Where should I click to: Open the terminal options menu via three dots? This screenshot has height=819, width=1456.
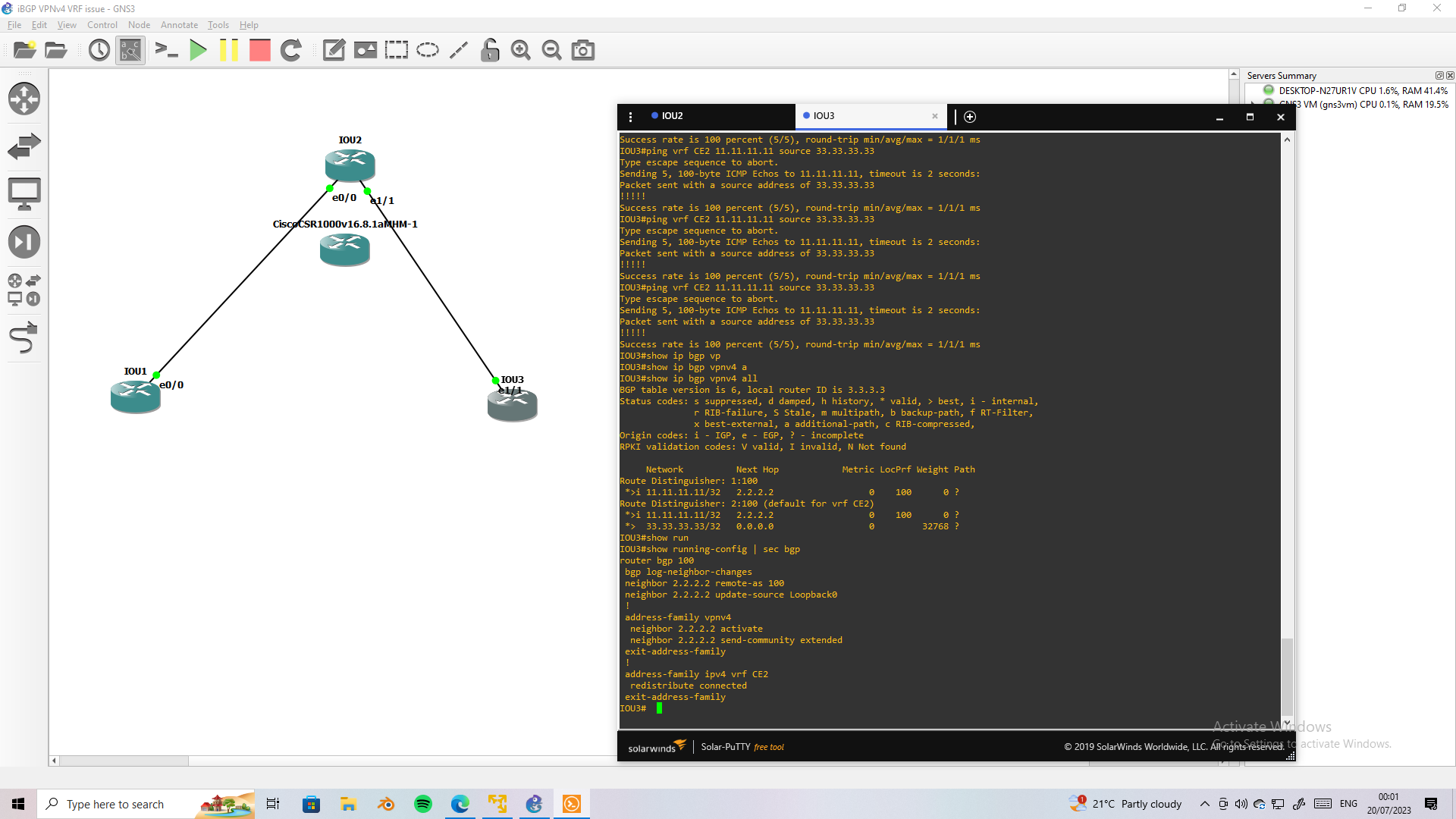(630, 117)
